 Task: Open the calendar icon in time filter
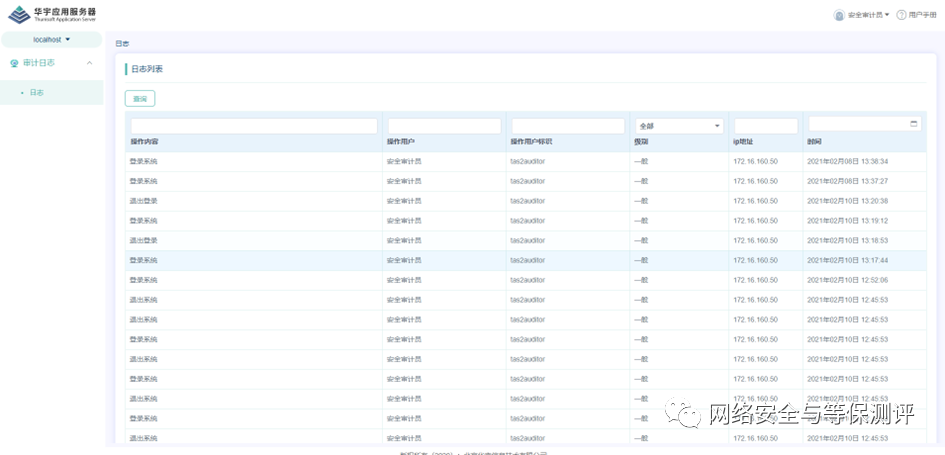click(x=914, y=124)
